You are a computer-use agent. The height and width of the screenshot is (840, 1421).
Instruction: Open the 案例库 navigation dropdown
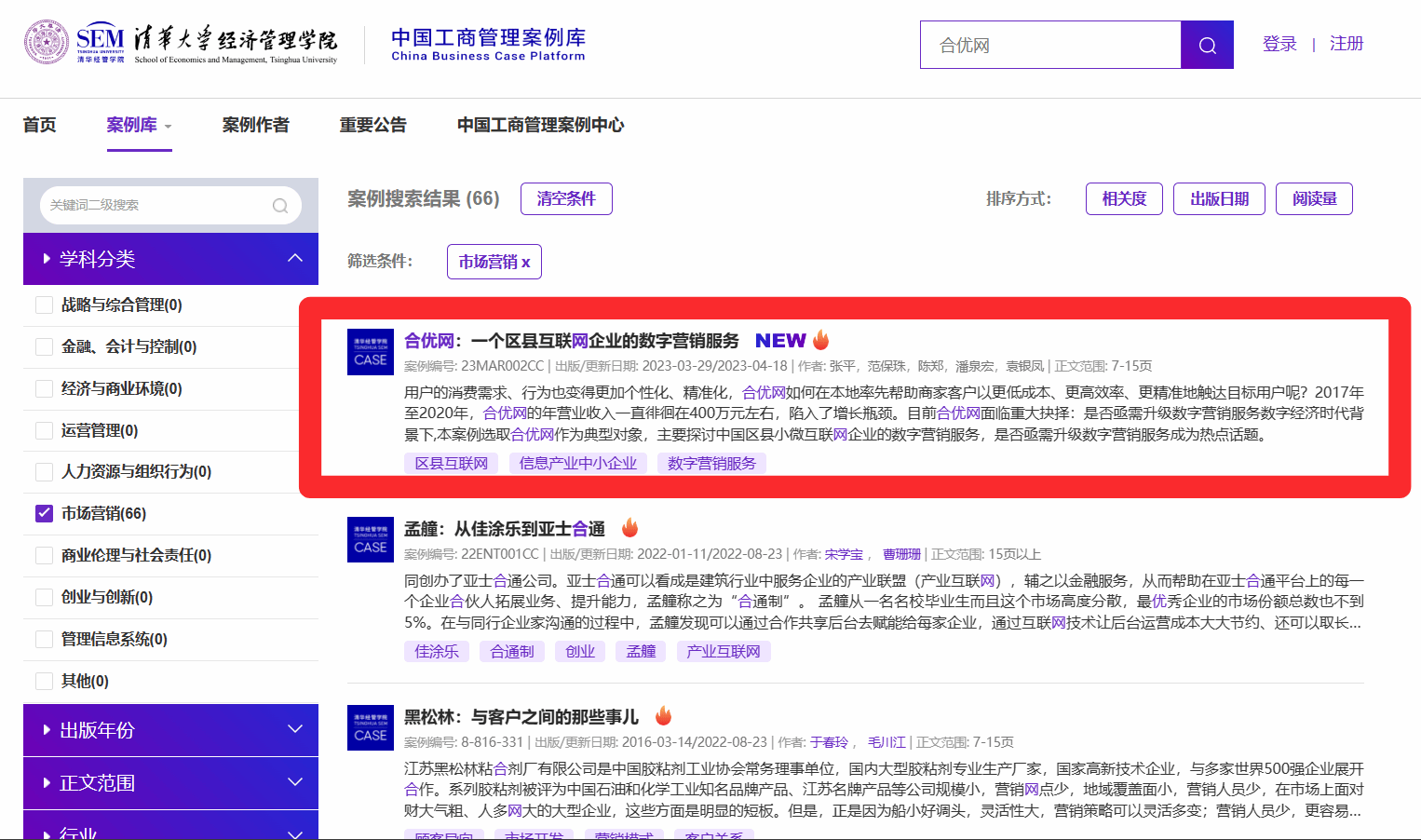tap(139, 125)
